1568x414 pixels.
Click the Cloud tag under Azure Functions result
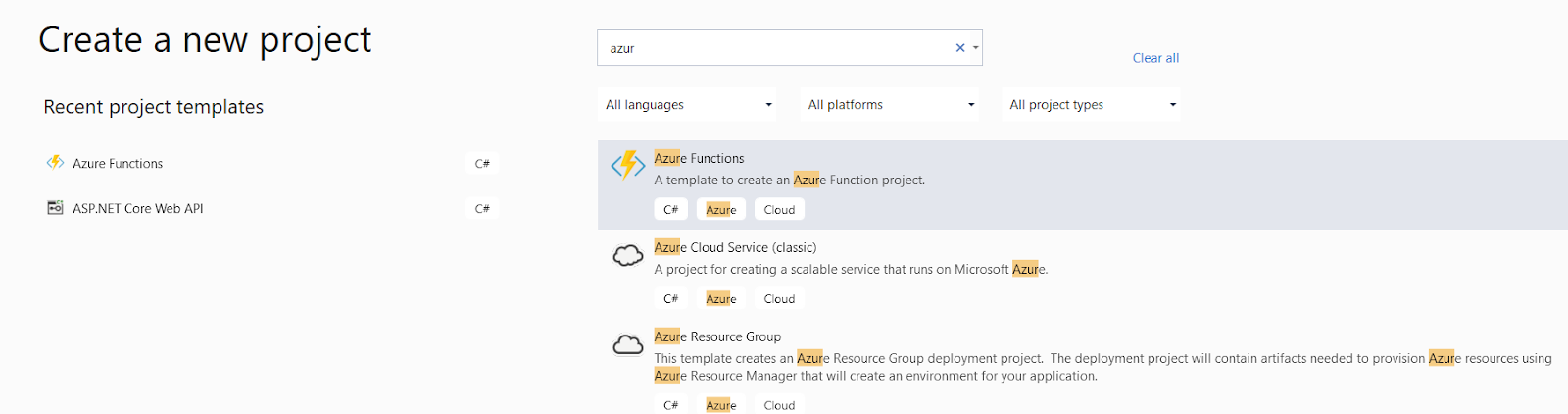779,209
